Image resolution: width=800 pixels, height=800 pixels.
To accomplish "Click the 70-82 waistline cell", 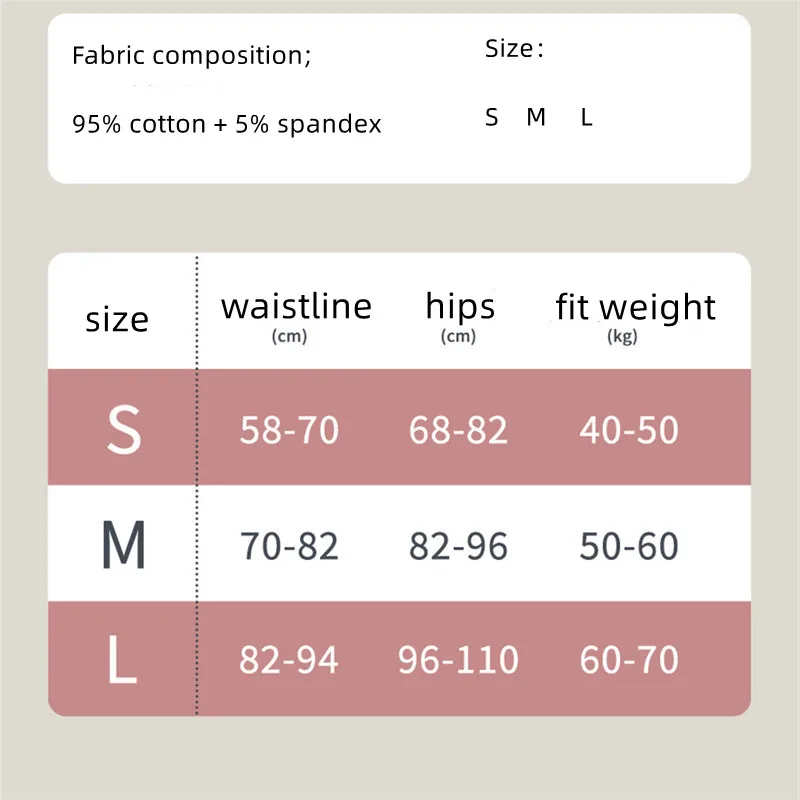I will tap(289, 546).
